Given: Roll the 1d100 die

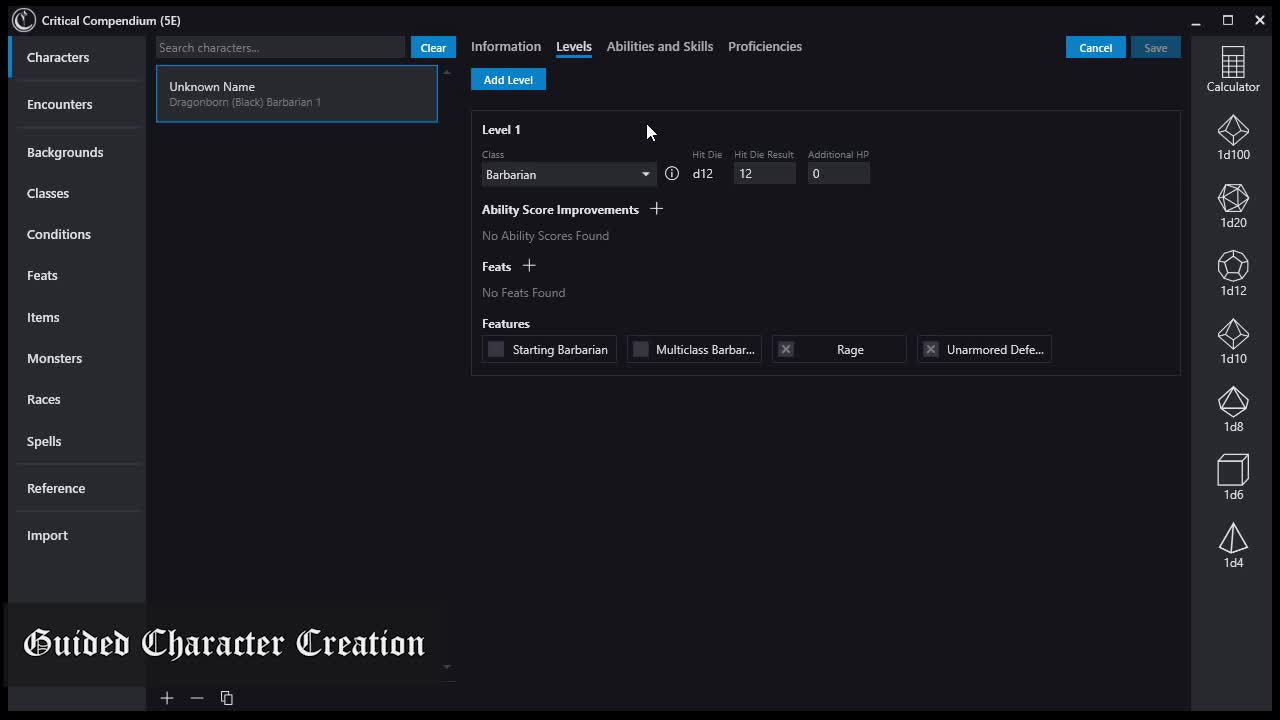Looking at the screenshot, I should [x=1232, y=137].
